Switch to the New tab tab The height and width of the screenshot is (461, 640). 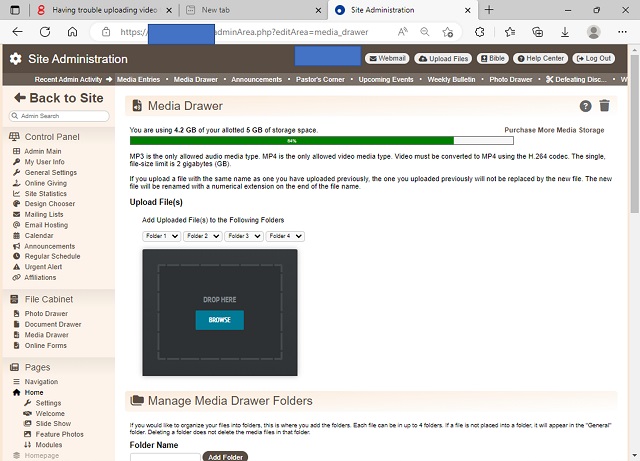click(x=253, y=10)
